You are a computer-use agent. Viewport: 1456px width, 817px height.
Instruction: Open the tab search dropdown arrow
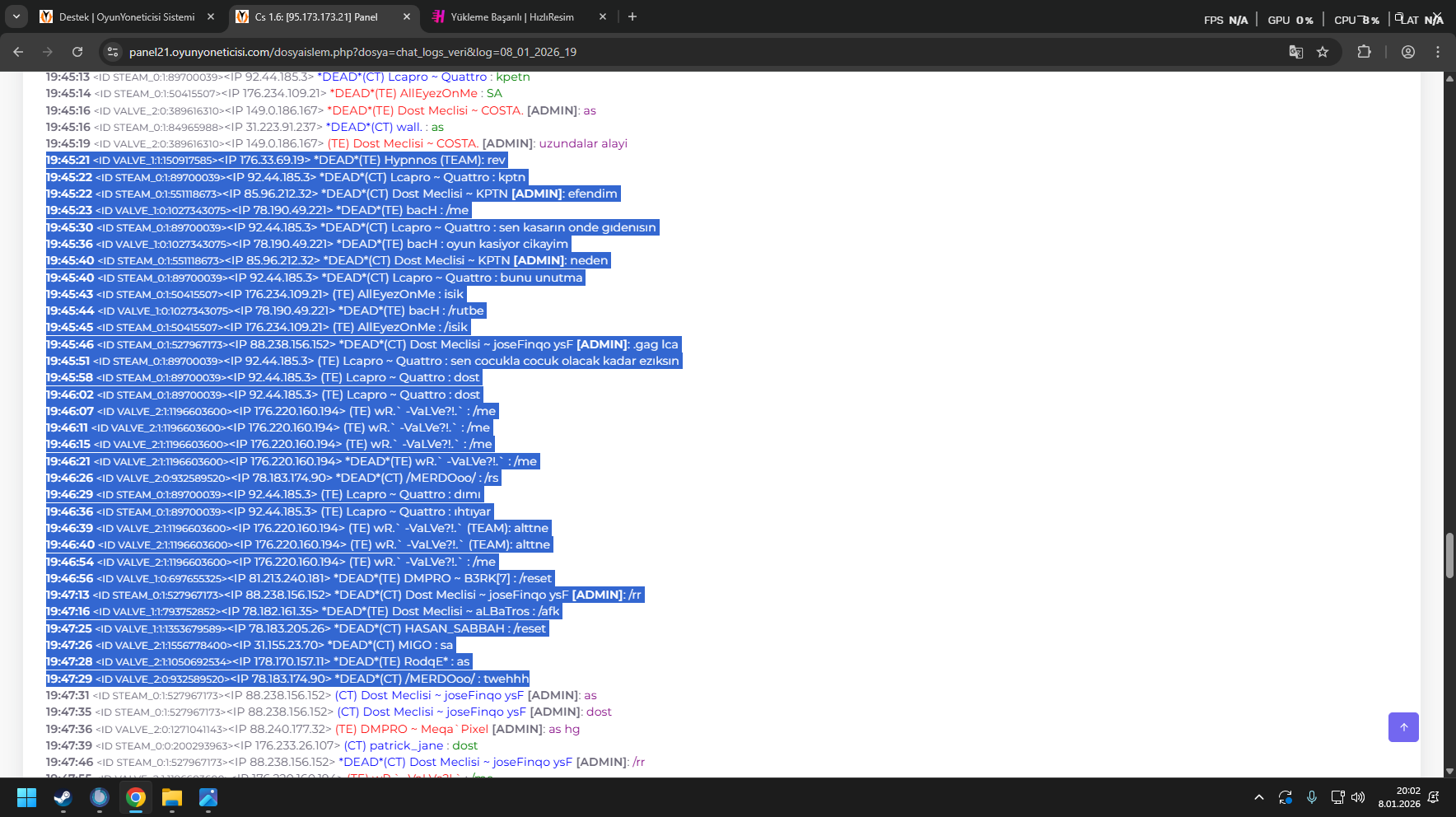(x=16, y=16)
